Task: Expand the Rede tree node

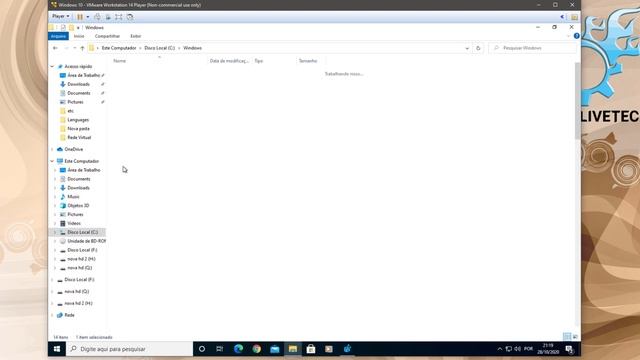Action: click(x=52, y=315)
